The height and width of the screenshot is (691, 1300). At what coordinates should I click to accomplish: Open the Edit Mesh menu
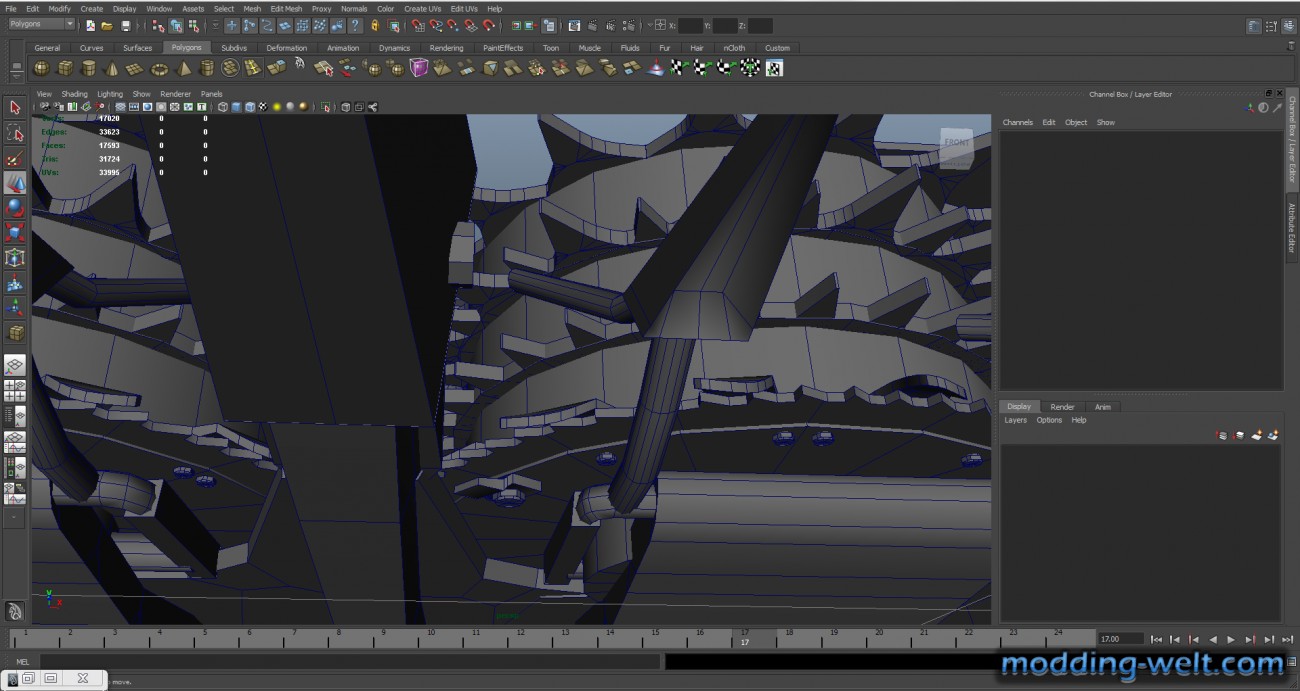286,8
